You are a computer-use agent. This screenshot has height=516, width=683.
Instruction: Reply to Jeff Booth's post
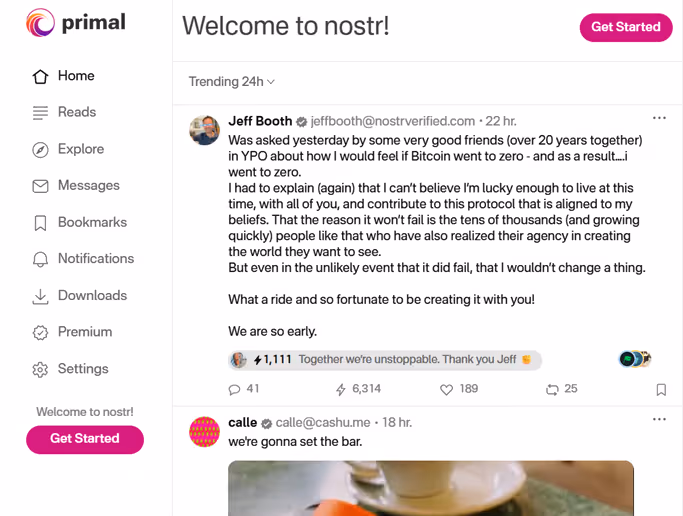(234, 389)
